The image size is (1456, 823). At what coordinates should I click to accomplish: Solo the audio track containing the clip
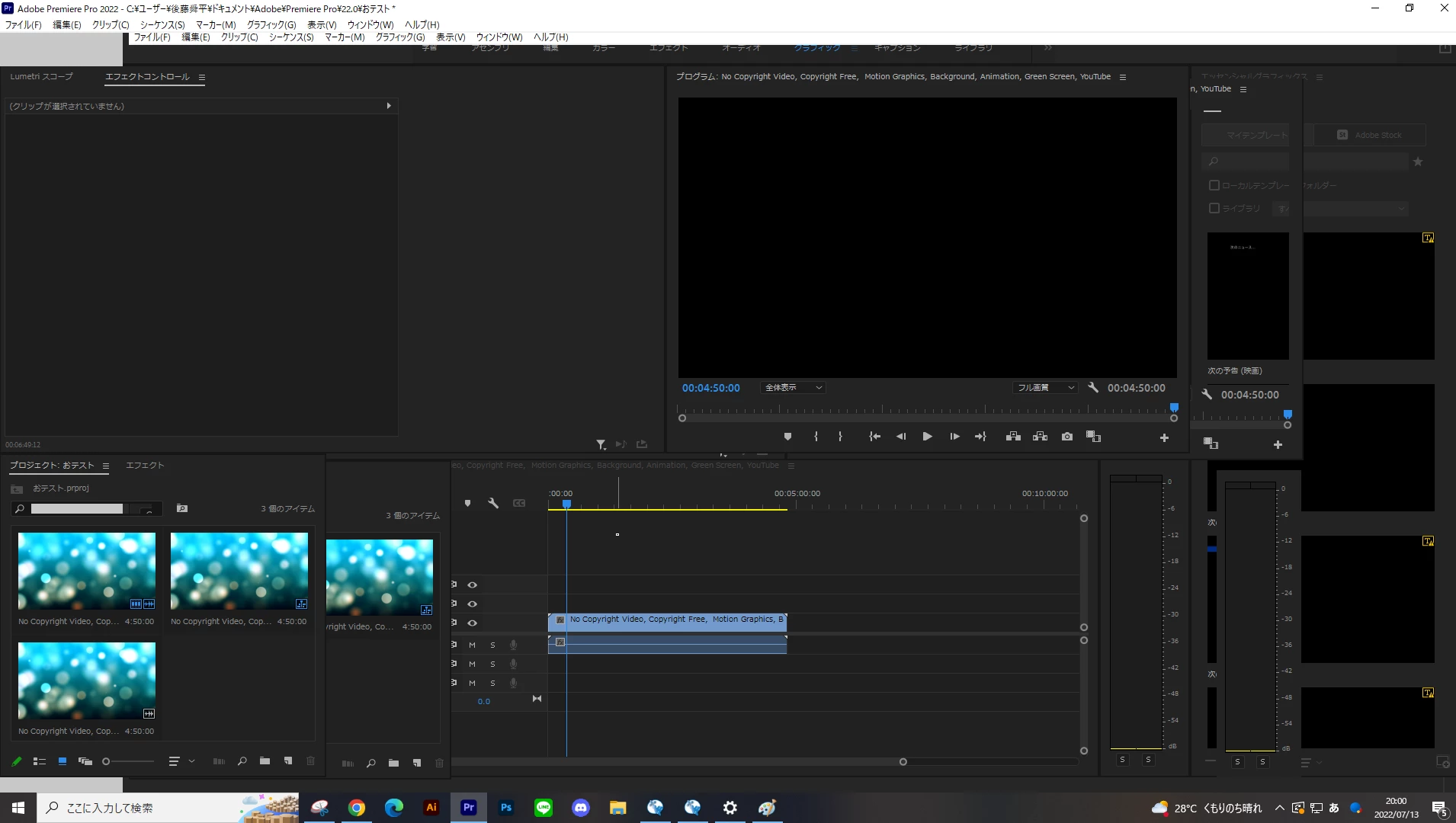492,645
